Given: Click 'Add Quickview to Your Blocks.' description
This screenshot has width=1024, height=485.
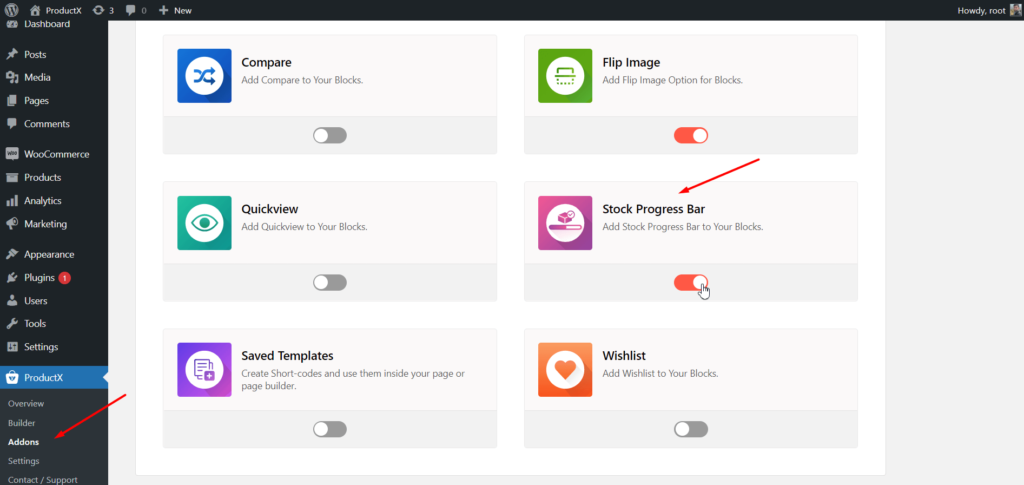Looking at the screenshot, I should (x=304, y=227).
